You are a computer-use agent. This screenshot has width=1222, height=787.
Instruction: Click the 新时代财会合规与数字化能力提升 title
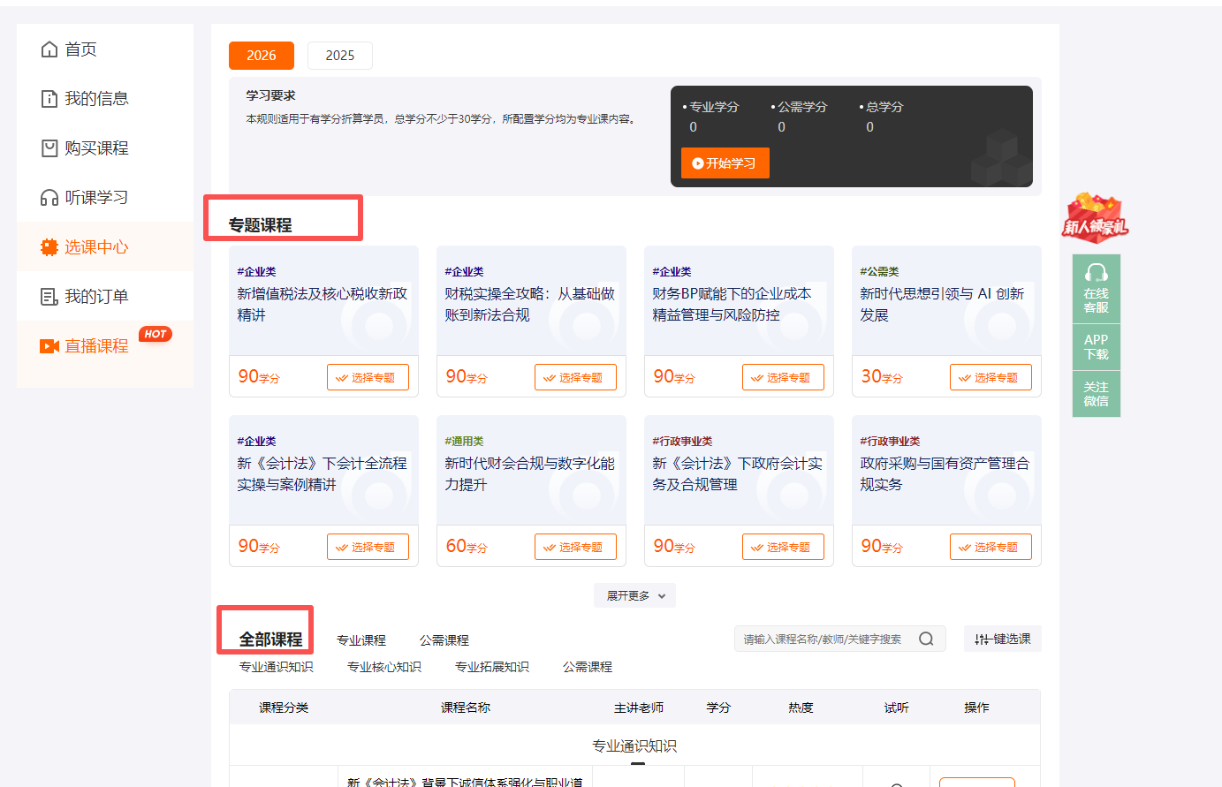(530, 474)
